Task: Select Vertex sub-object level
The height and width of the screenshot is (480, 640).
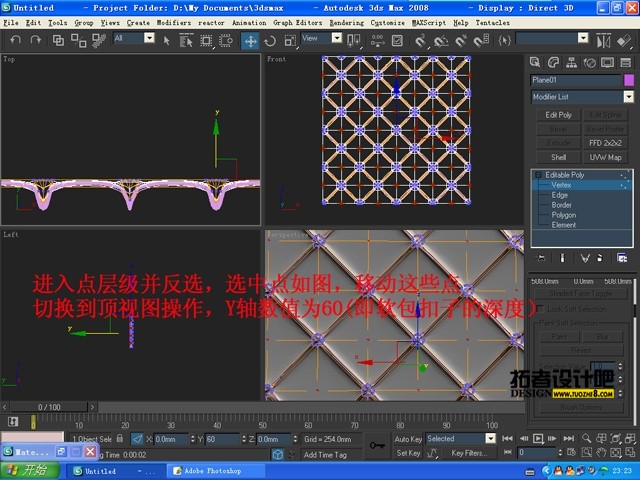Action: pyautogui.click(x=561, y=185)
